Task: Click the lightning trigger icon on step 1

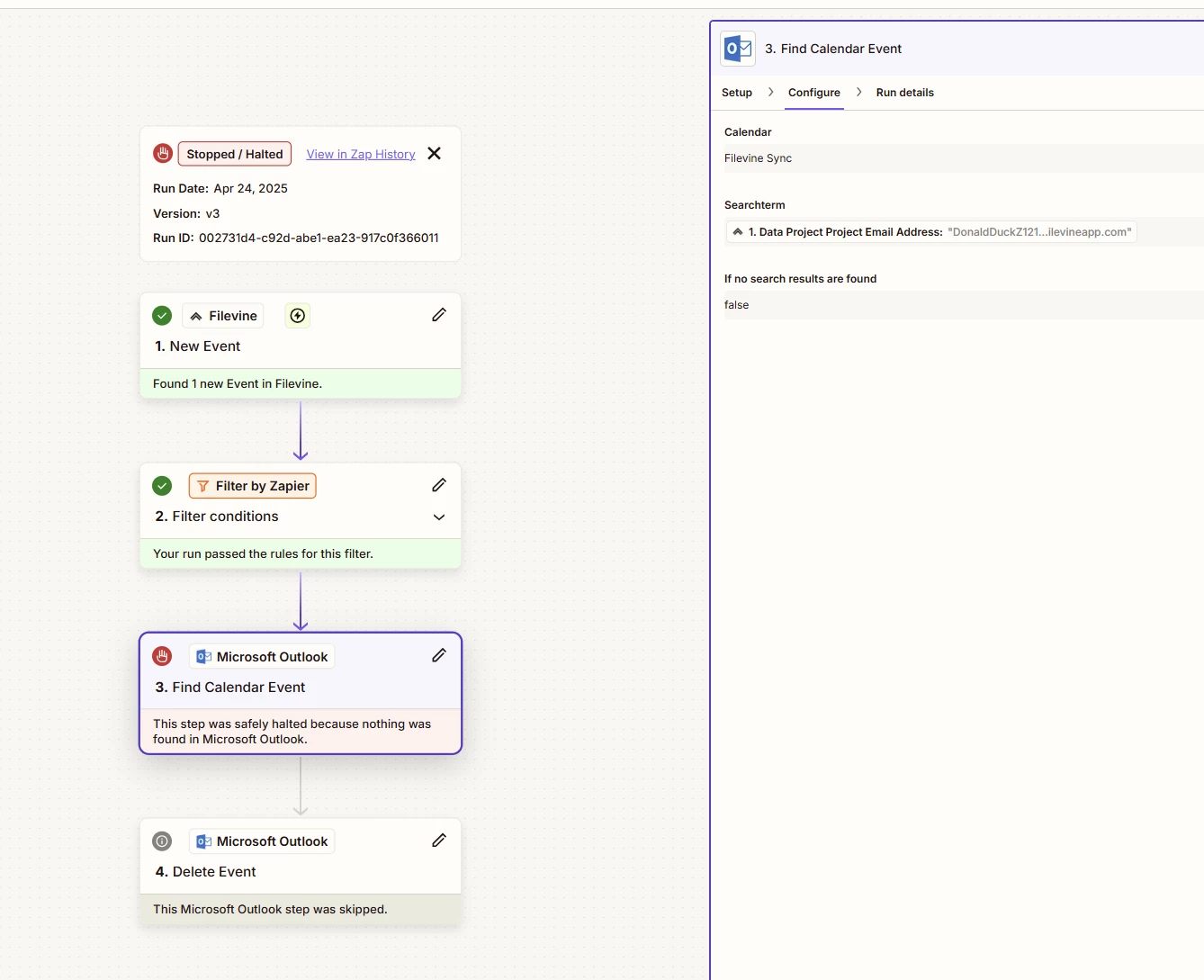Action: [298, 316]
